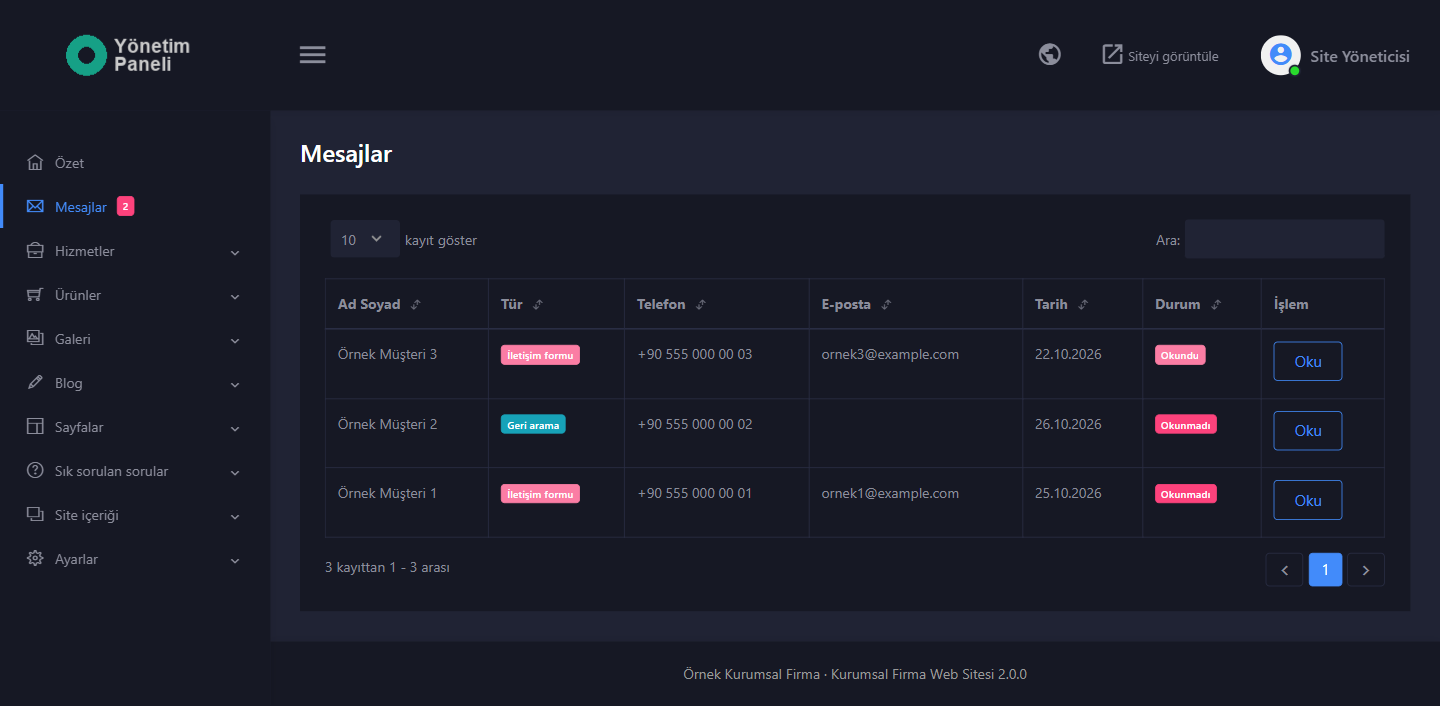The height and width of the screenshot is (706, 1440).
Task: Click the Ayarlar gear icon
Action: pyautogui.click(x=35, y=559)
